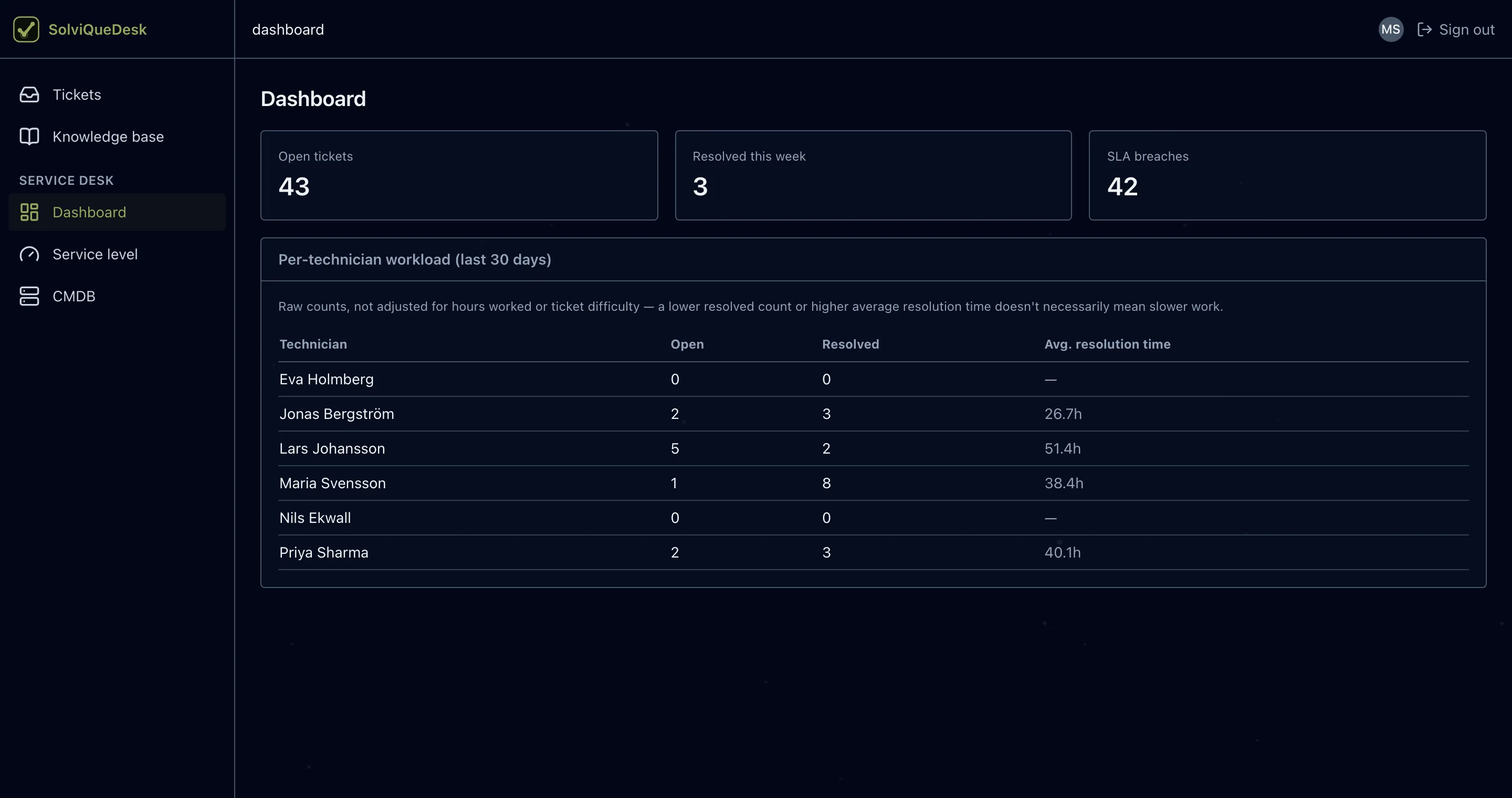
Task: Click the Service level gauge icon
Action: 29,254
